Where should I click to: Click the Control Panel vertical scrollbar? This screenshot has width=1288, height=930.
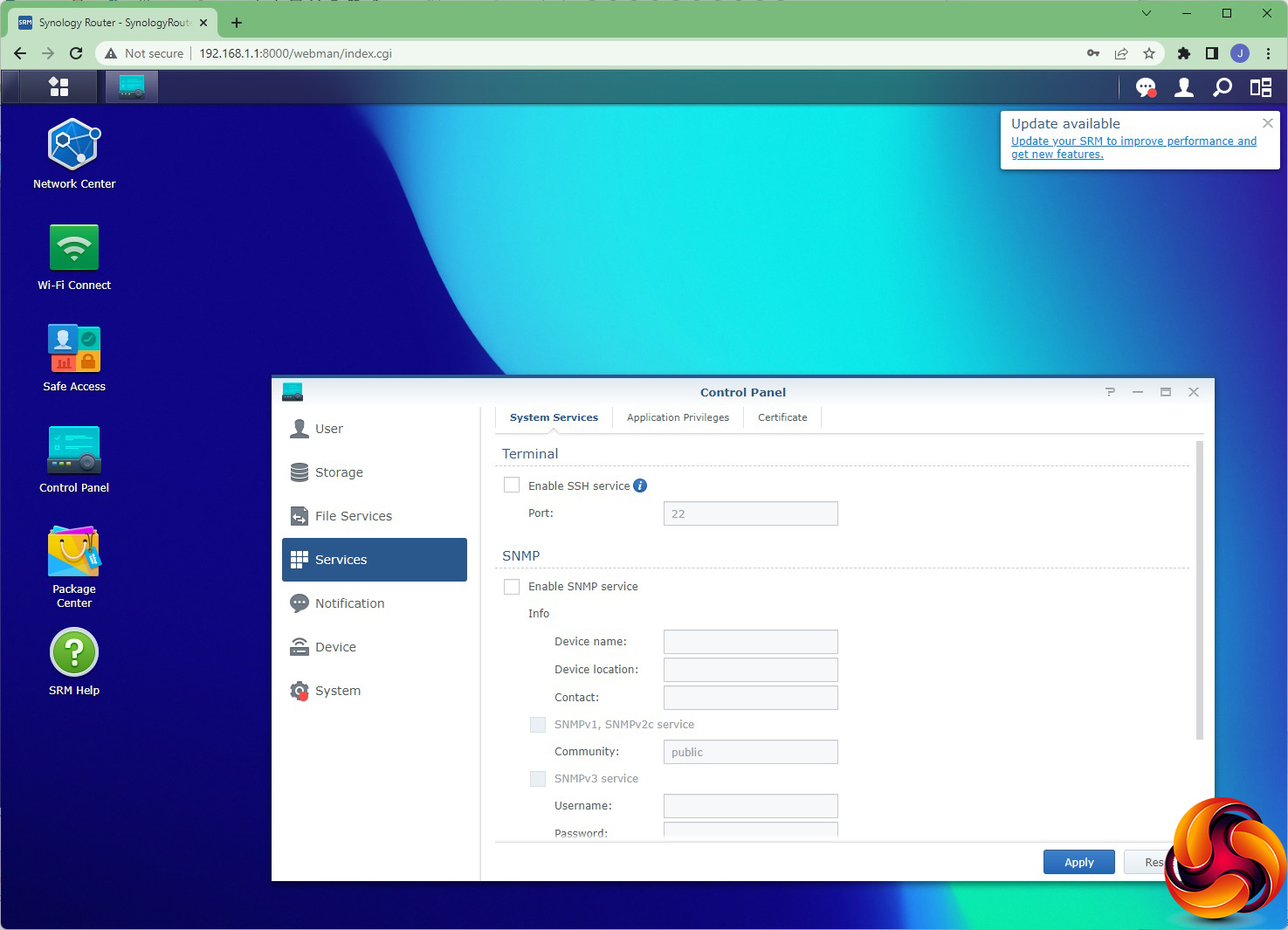pos(1199,590)
